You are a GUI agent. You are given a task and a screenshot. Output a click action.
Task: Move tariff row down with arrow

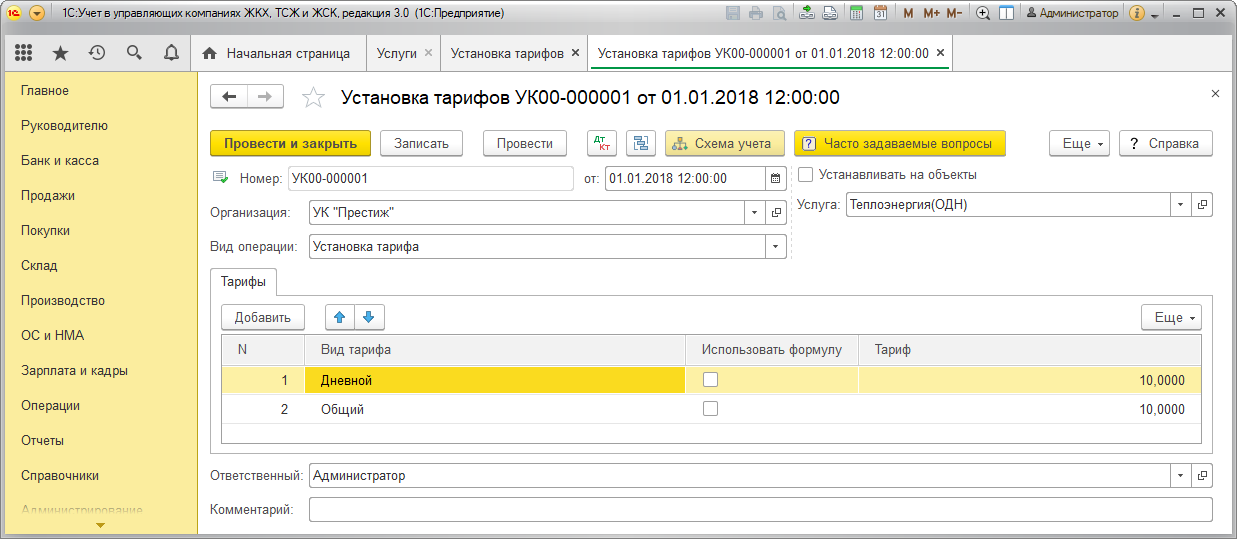pos(368,317)
